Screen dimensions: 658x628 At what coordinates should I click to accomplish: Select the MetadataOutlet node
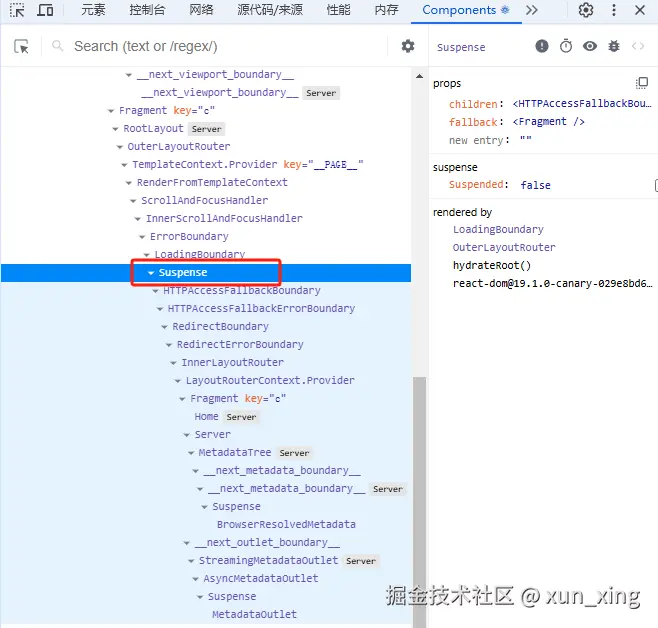click(254, 615)
